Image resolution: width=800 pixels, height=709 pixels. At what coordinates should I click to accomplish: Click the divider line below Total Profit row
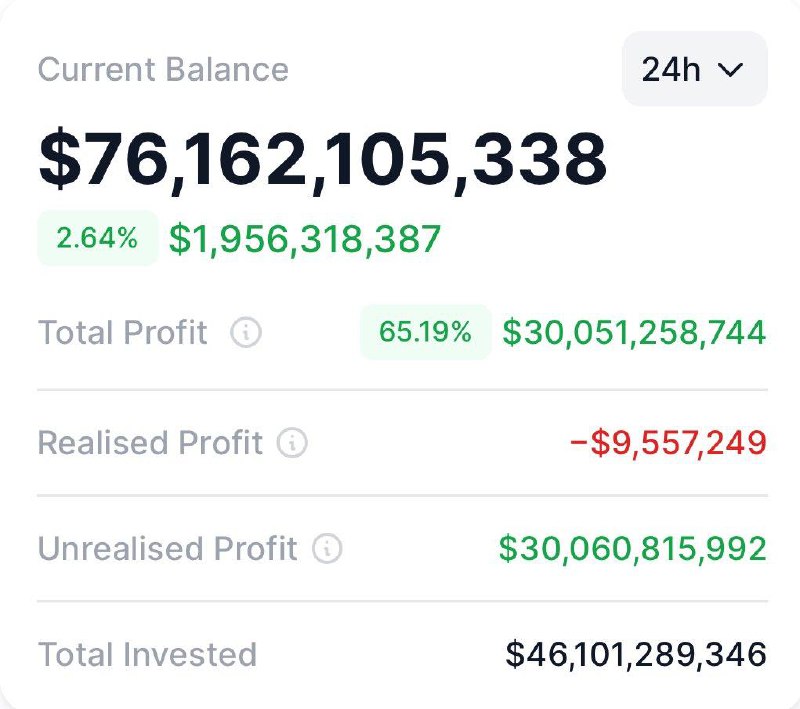pyautogui.click(x=402, y=390)
